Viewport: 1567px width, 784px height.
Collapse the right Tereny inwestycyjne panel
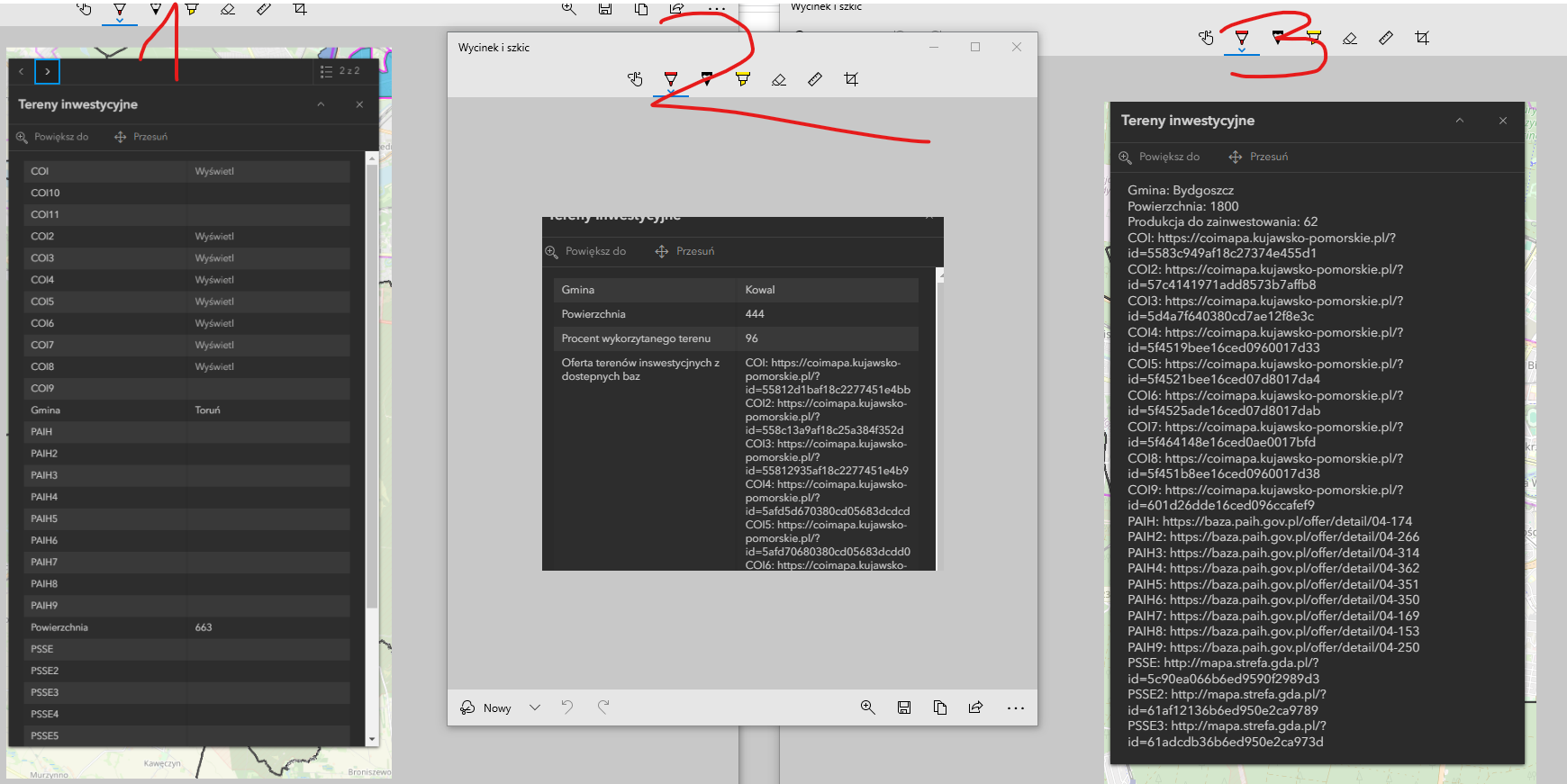pyautogui.click(x=1460, y=121)
